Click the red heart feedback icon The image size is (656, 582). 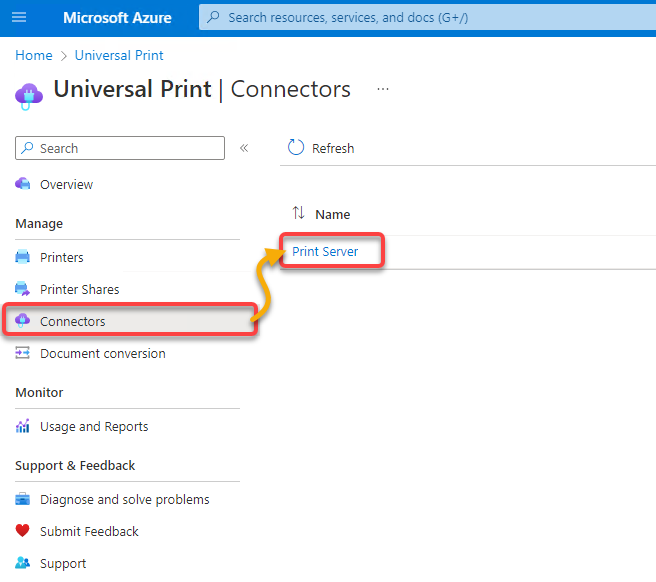23,531
